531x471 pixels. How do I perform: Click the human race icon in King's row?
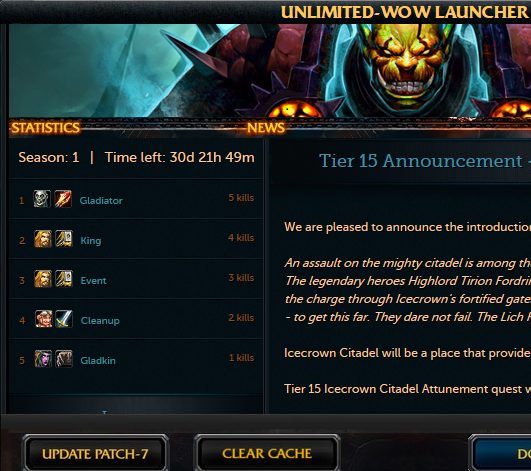[x=43, y=238]
